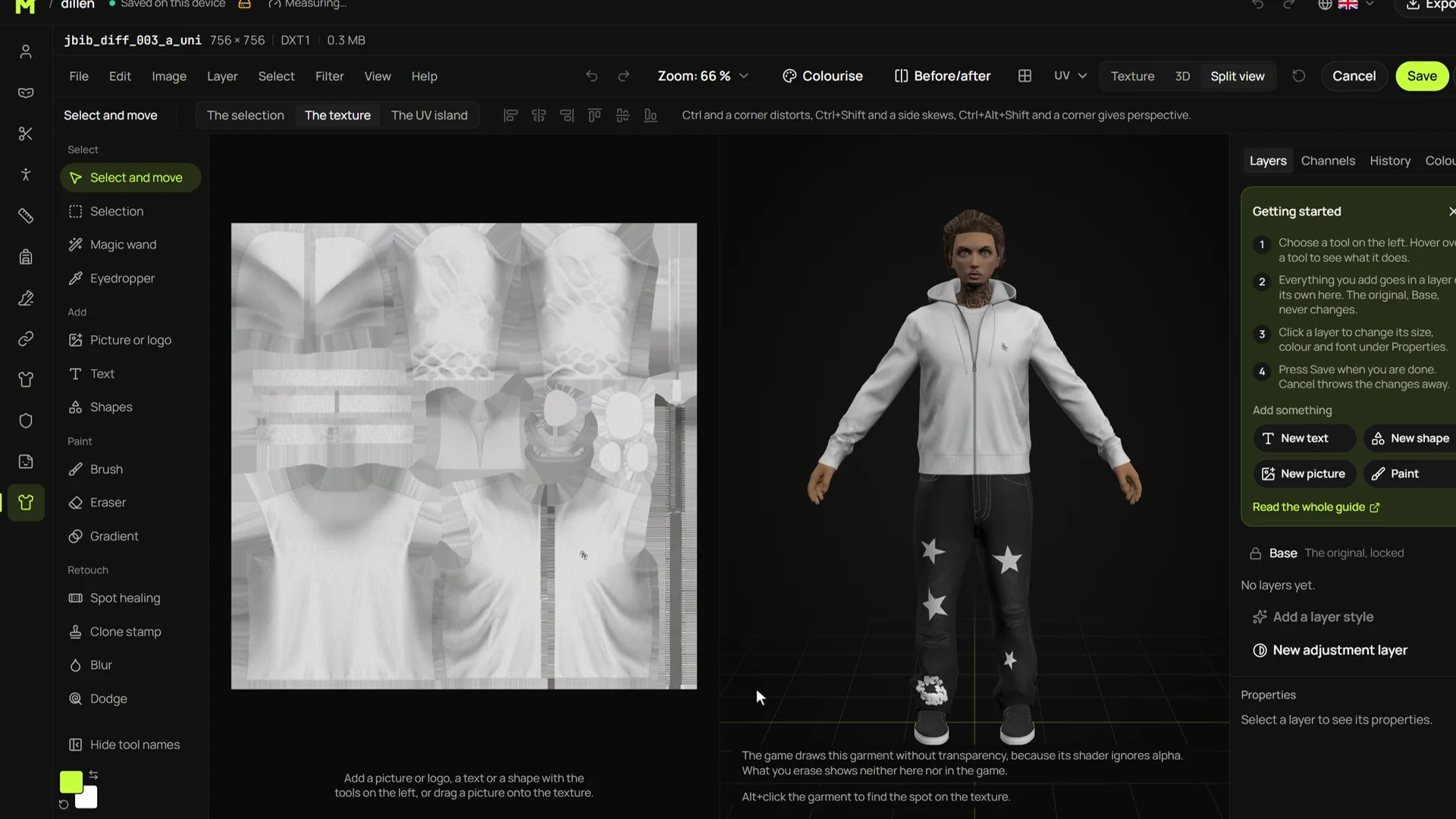This screenshot has height=819, width=1456.
Task: Open the Zoom 66 % dropdown
Action: (703, 76)
